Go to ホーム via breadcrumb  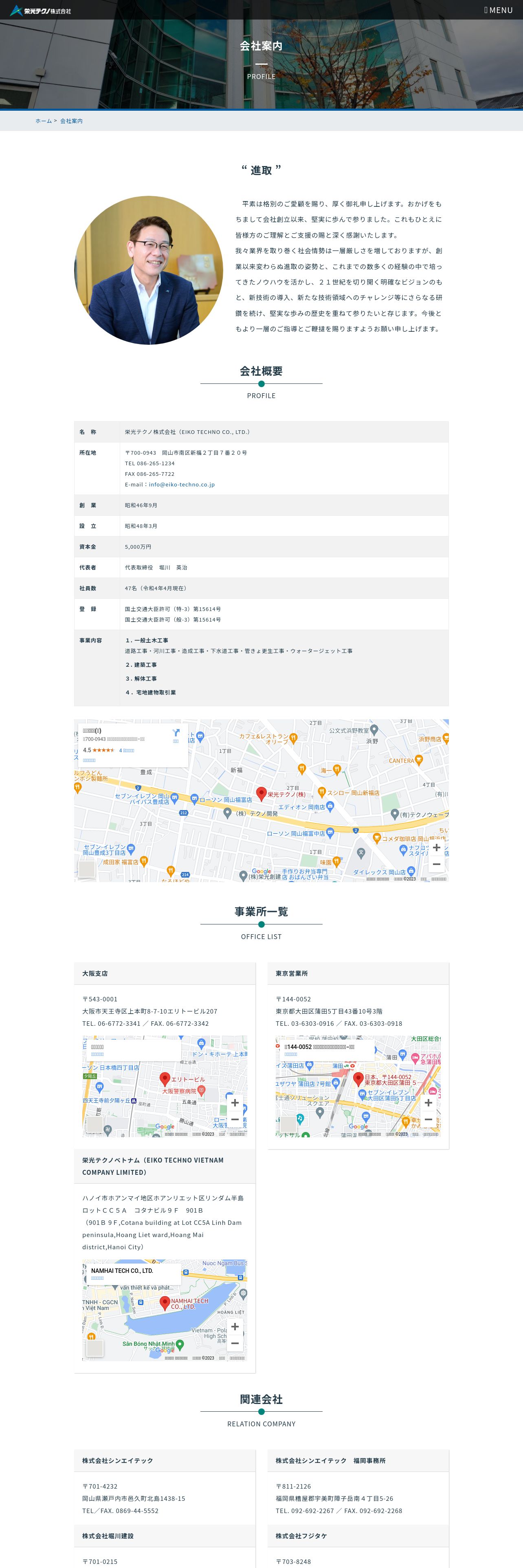[x=43, y=121]
